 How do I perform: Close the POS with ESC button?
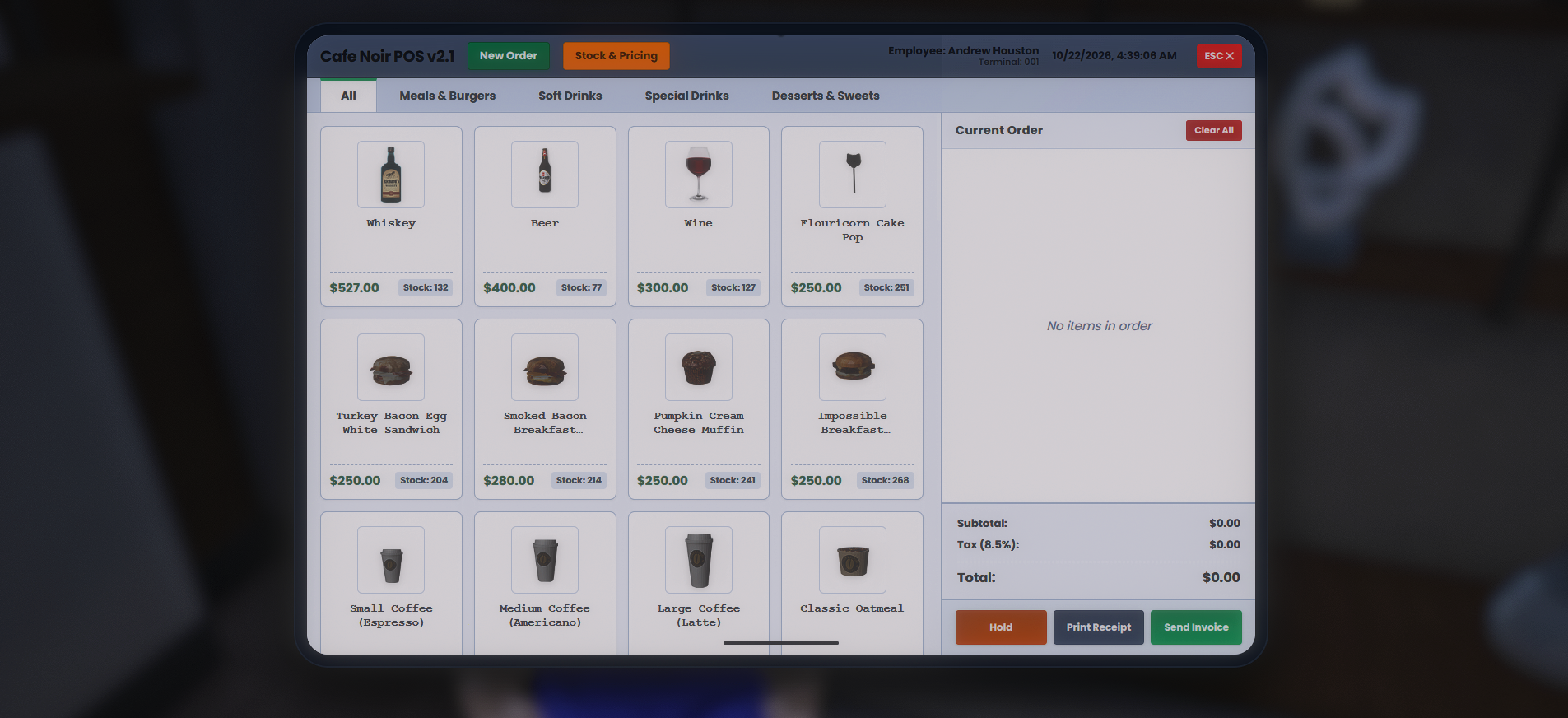coord(1219,56)
